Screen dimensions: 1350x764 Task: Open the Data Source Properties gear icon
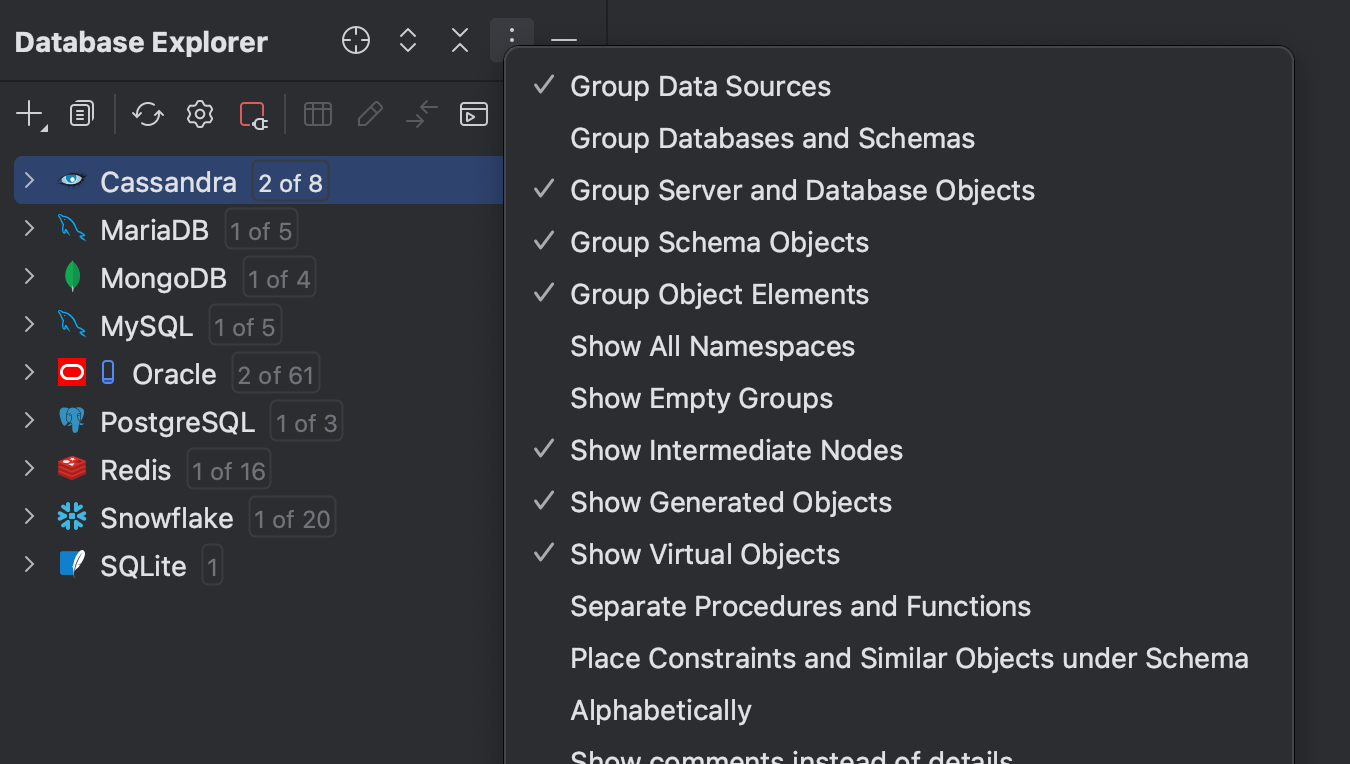click(x=199, y=113)
